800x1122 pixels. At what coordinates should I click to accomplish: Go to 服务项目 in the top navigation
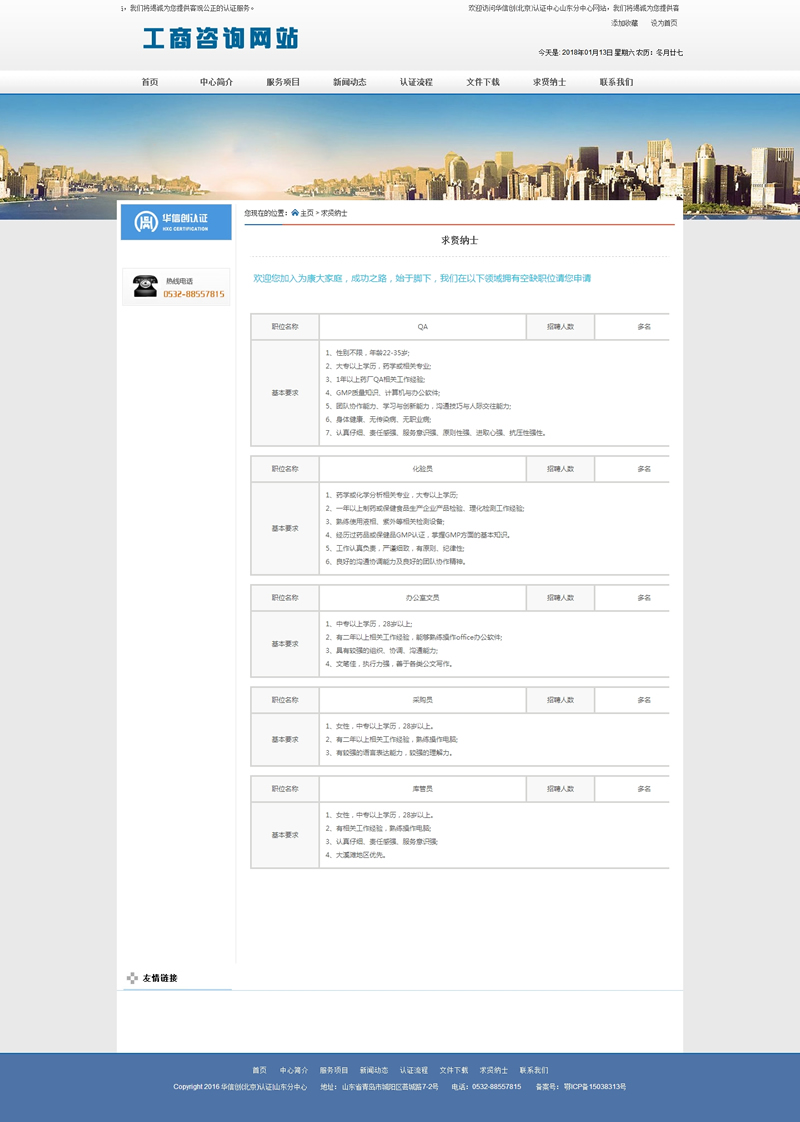click(x=283, y=82)
